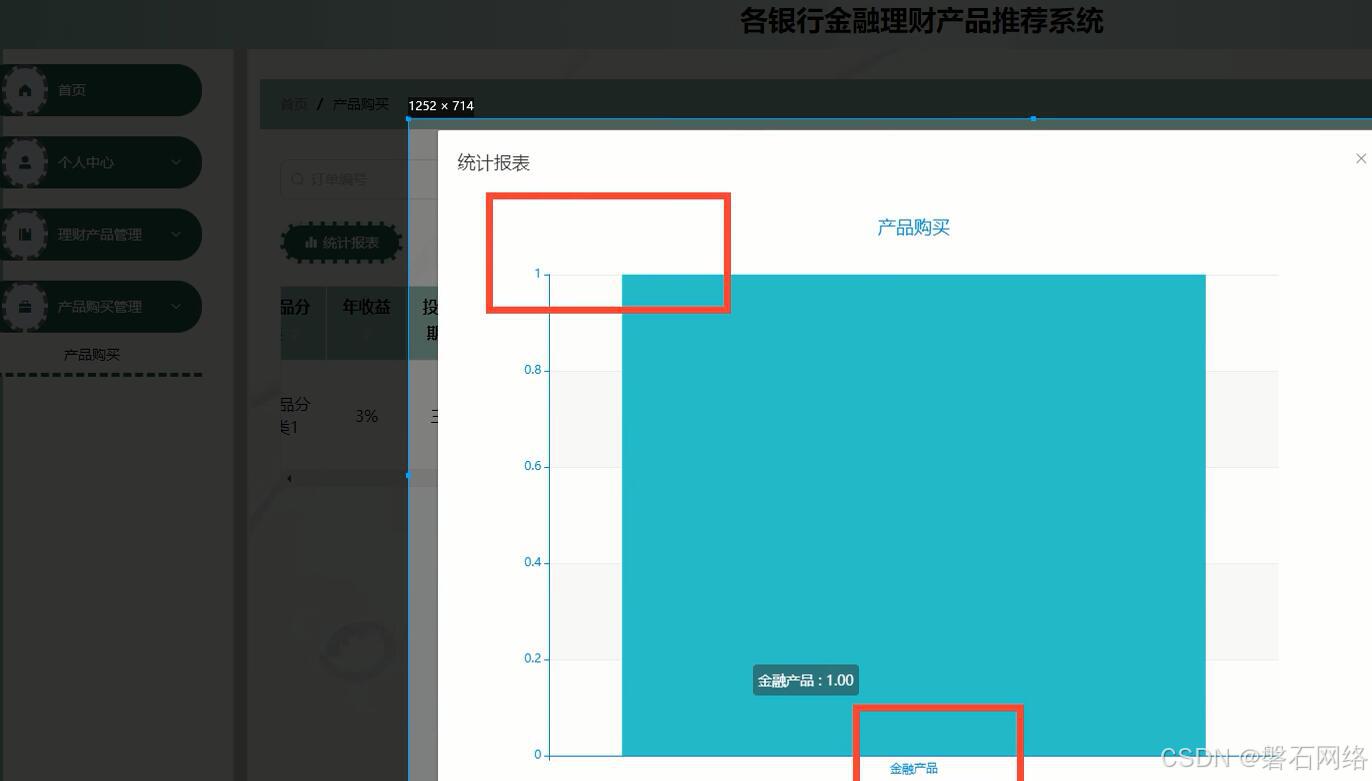Select the 首页 item in the sidebar
The width and height of the screenshot is (1372, 781).
pyautogui.click(x=72, y=89)
